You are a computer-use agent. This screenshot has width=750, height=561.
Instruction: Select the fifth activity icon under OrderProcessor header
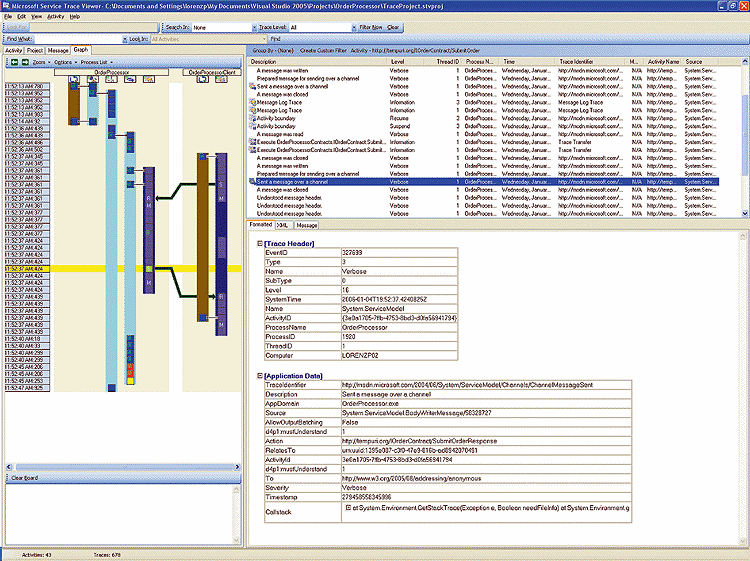149,79
